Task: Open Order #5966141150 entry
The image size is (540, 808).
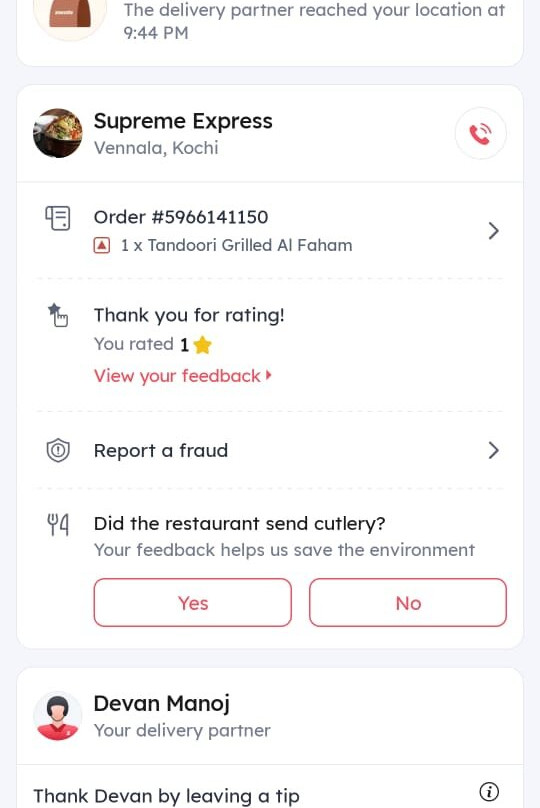Action: pyautogui.click(x=270, y=231)
